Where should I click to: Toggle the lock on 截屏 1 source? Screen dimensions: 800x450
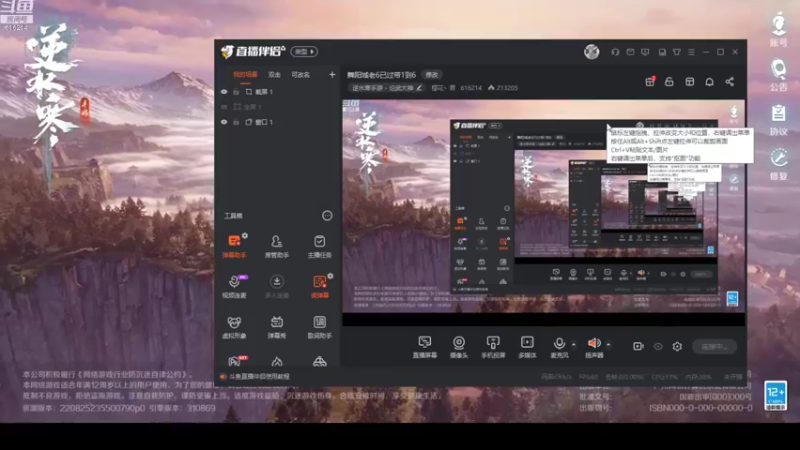coord(236,92)
